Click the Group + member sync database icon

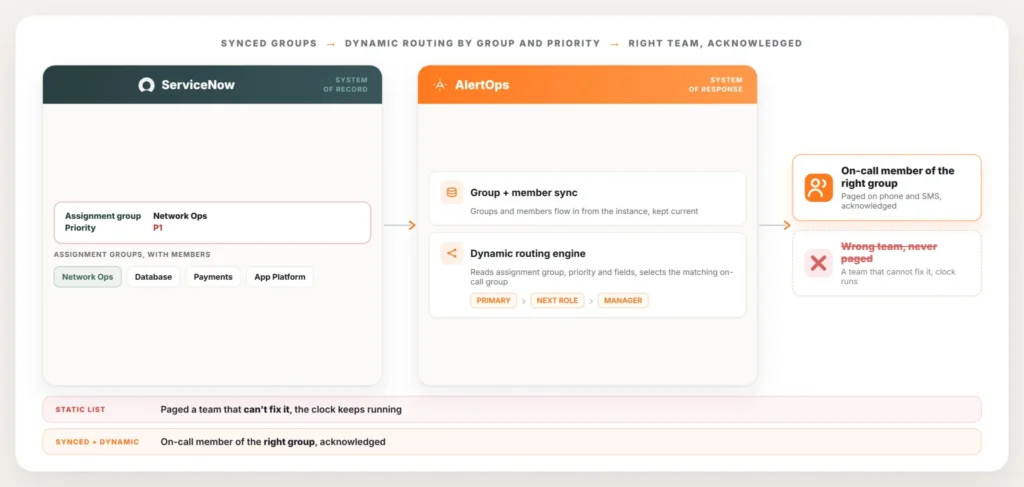click(x=451, y=193)
